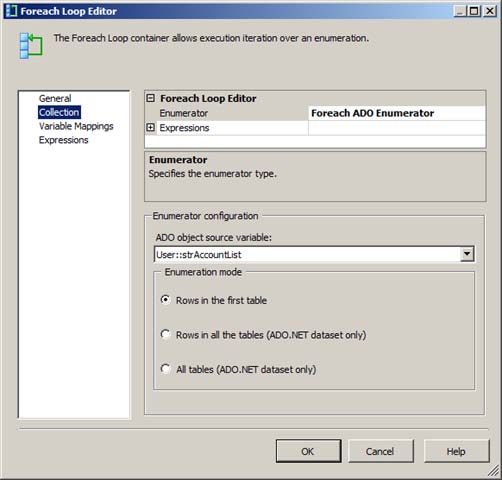Minimize the Foreach Loop Editor window

pyautogui.click(x=460, y=11)
